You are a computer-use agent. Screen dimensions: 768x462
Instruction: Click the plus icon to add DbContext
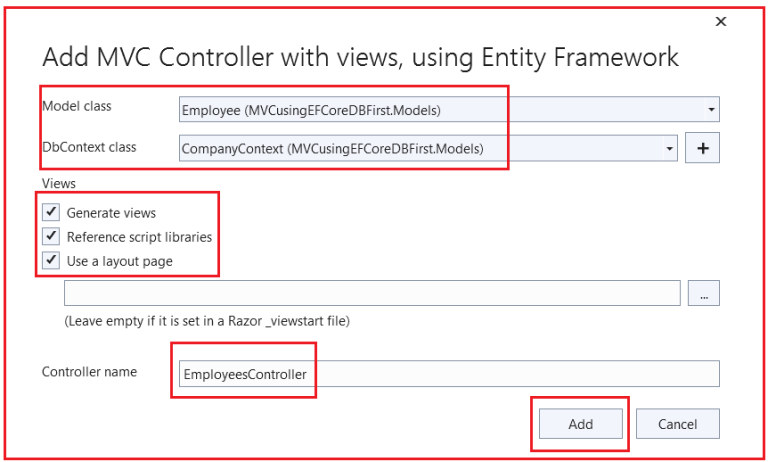[x=702, y=148]
